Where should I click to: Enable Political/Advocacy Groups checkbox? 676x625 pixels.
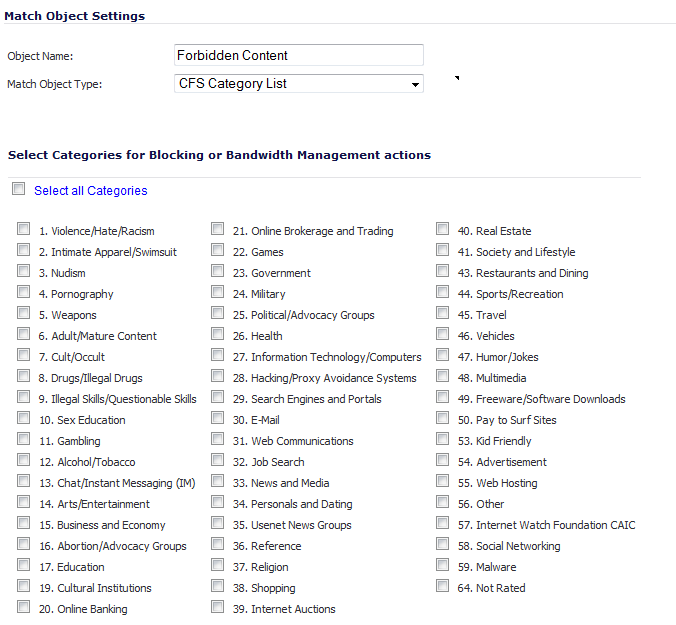[218, 312]
